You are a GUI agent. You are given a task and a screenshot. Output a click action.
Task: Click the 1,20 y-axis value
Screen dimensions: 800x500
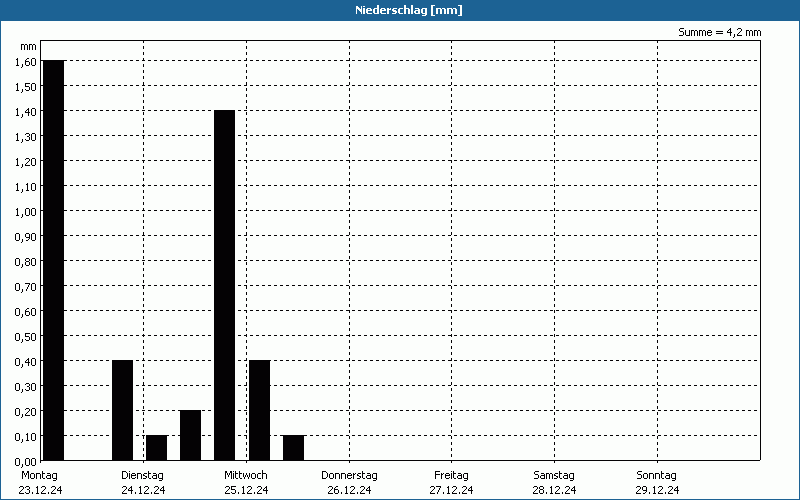point(26,162)
